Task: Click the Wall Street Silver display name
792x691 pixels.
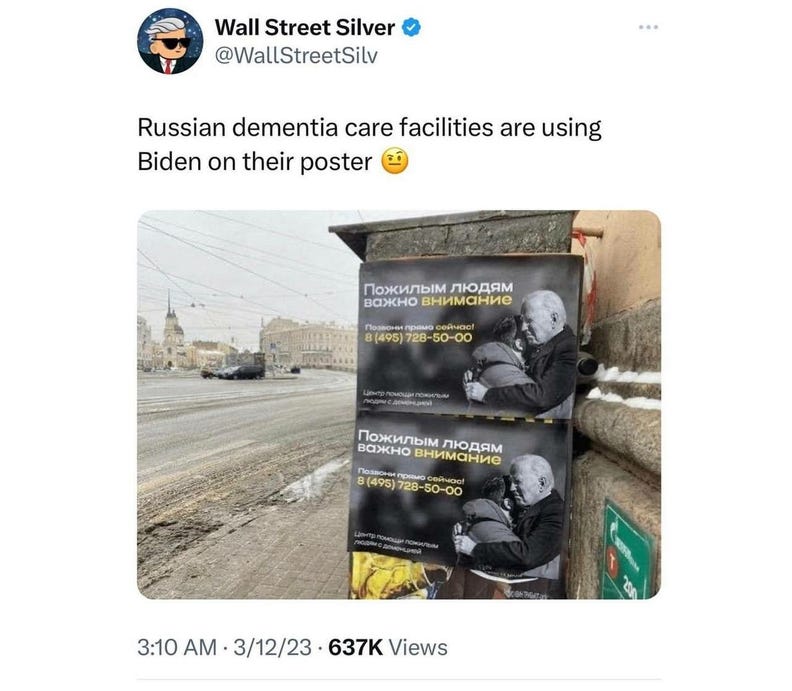Action: [x=305, y=27]
